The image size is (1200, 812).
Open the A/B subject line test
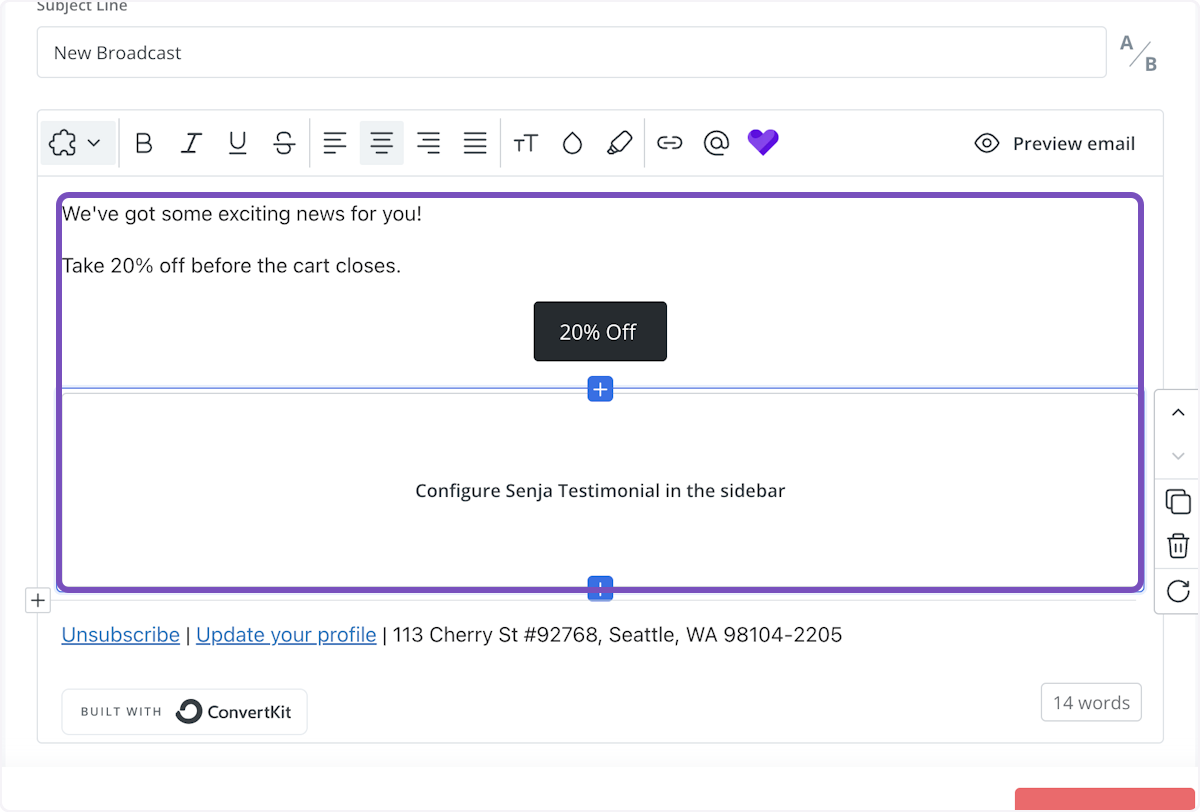click(1138, 53)
